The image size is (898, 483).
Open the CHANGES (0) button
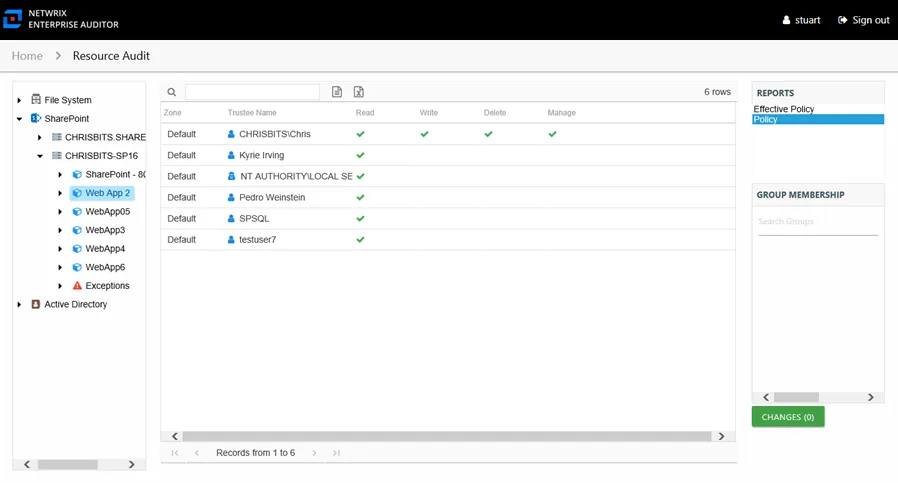(787, 417)
